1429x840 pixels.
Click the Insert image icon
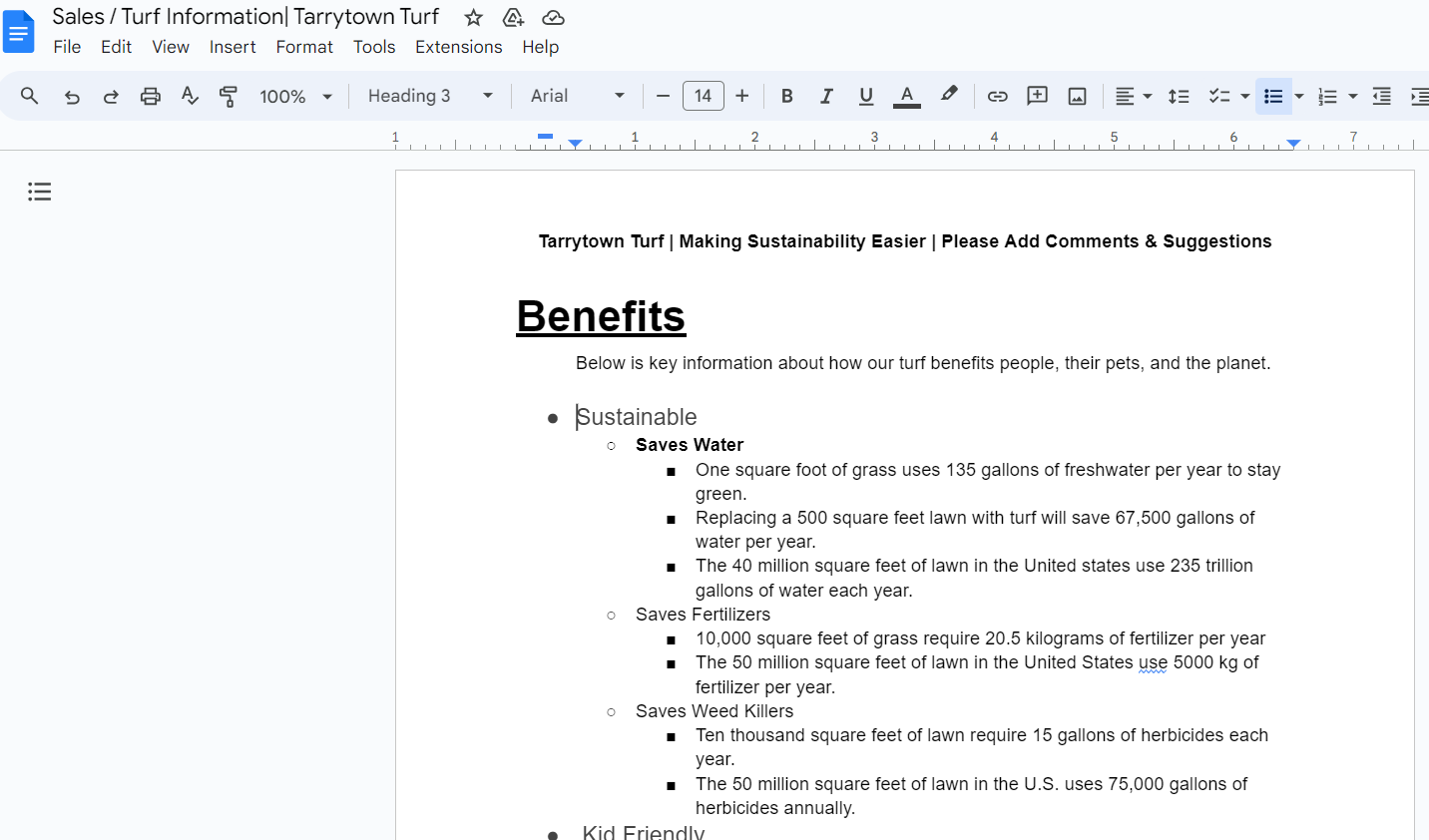point(1078,96)
